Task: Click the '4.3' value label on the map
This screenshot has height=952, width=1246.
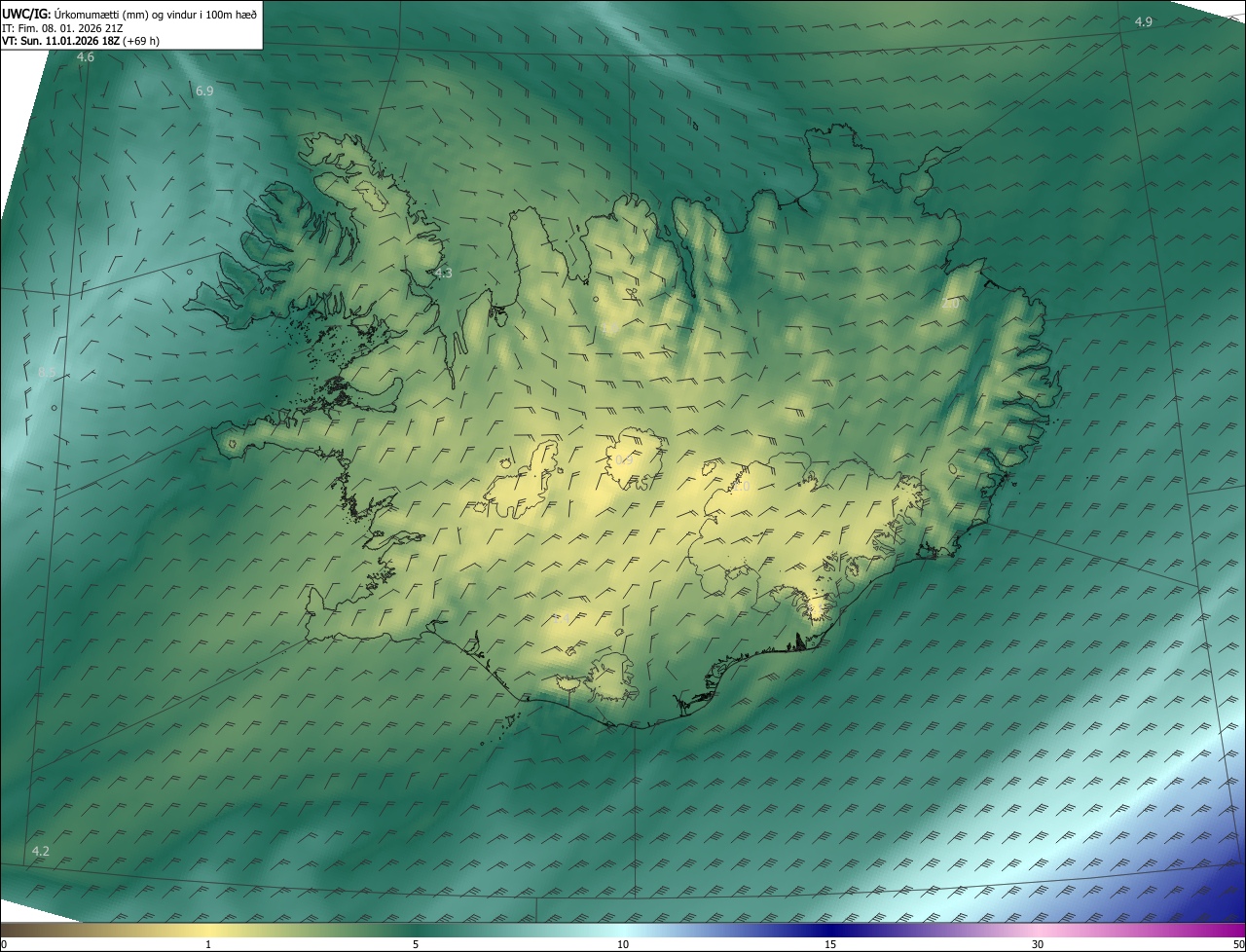Action: click(x=444, y=274)
